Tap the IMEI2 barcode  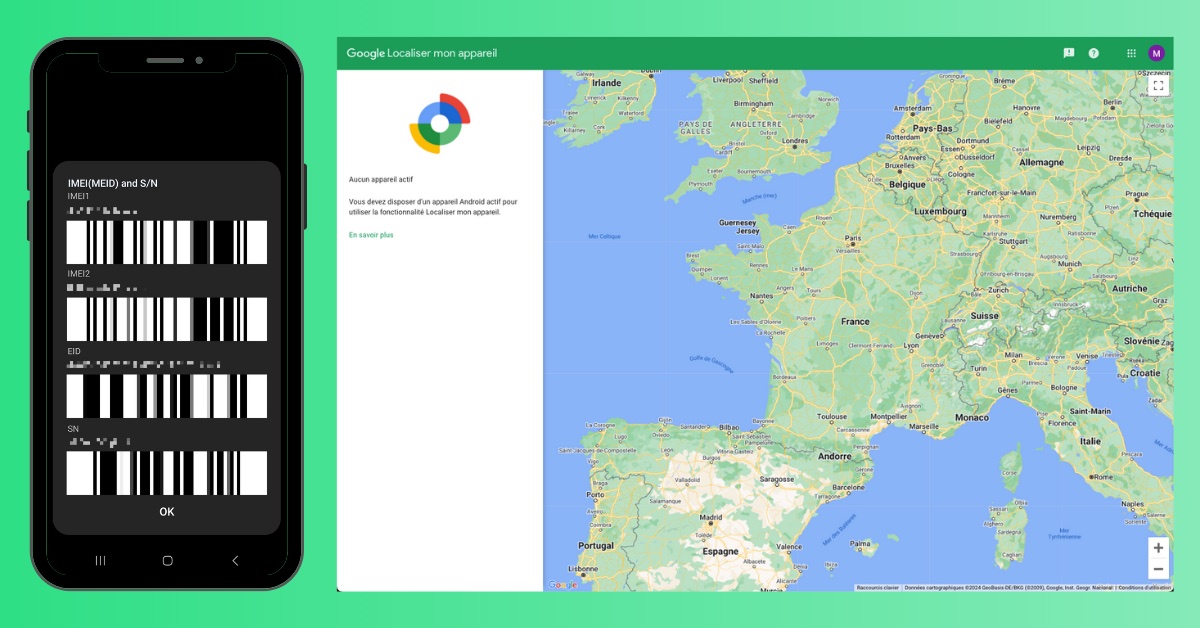tap(167, 319)
